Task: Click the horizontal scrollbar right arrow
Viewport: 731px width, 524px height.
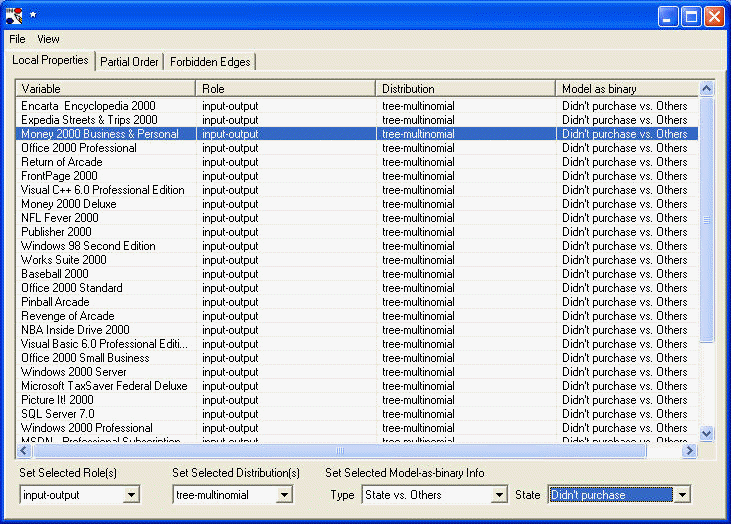Action: click(689, 451)
